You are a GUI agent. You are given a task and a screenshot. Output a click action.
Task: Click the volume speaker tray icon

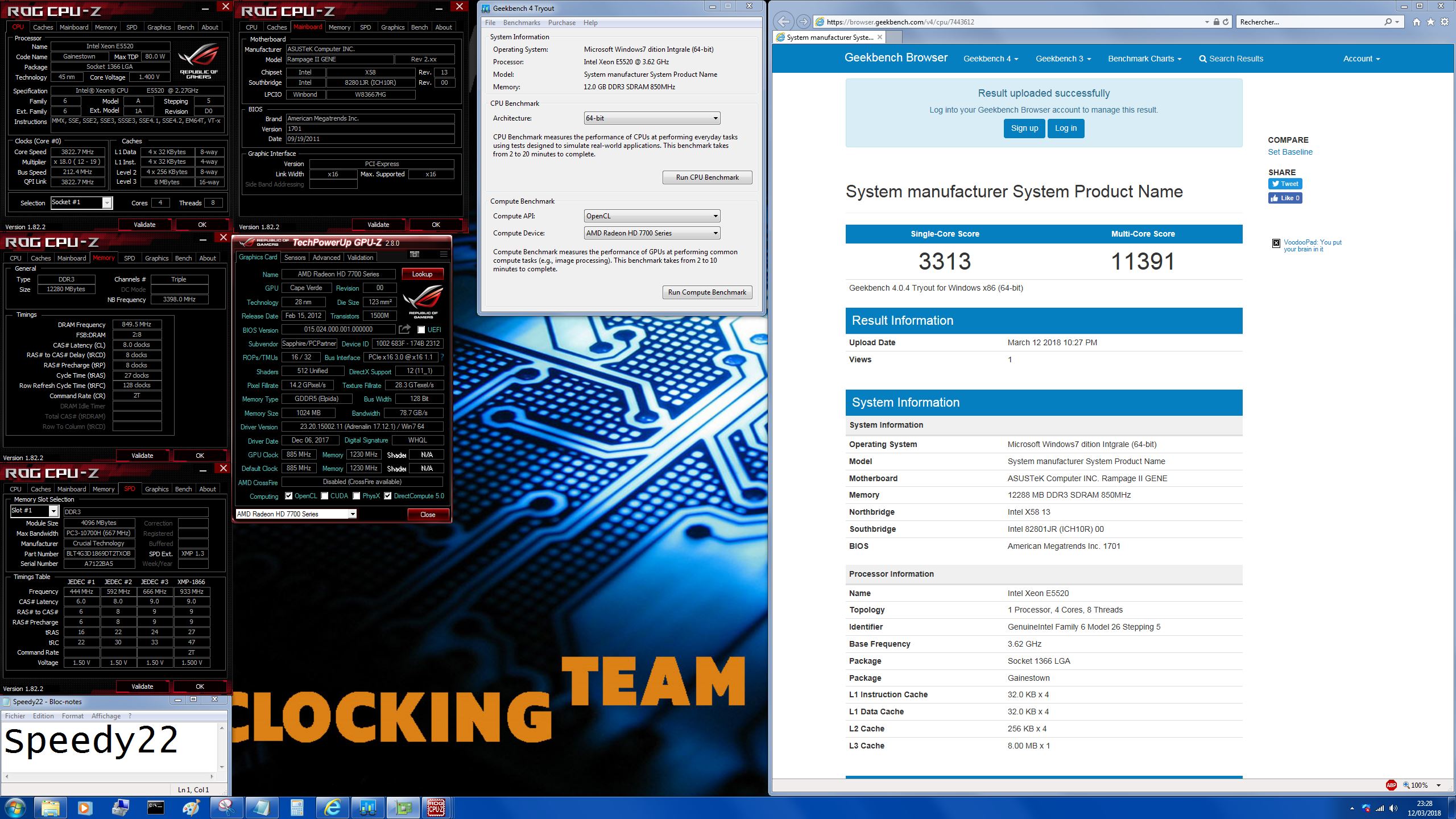[1393, 808]
